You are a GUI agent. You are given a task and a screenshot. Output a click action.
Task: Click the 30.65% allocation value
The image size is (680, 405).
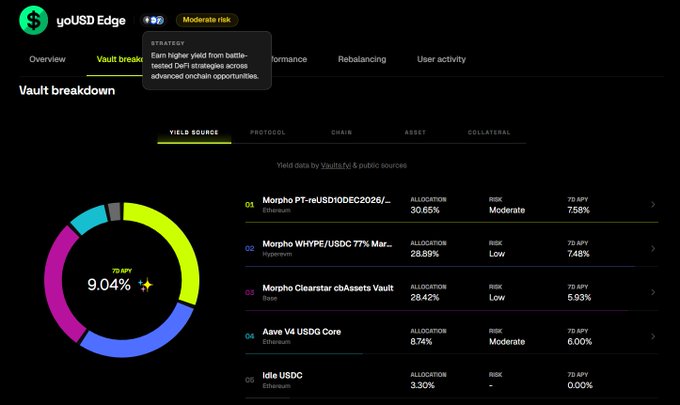click(425, 210)
